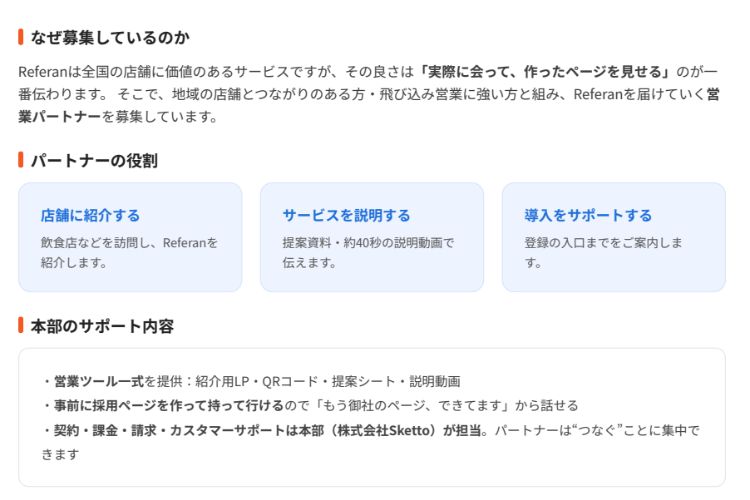This screenshot has width=750, height=500.
Task: Click the 飲食店などを訪問し description text
Action: (129, 253)
